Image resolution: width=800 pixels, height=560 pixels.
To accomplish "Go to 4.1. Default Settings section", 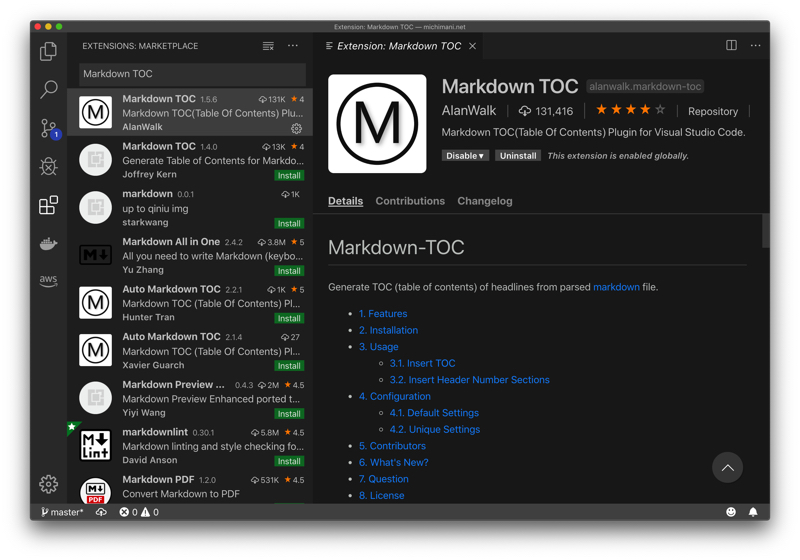I will (434, 413).
